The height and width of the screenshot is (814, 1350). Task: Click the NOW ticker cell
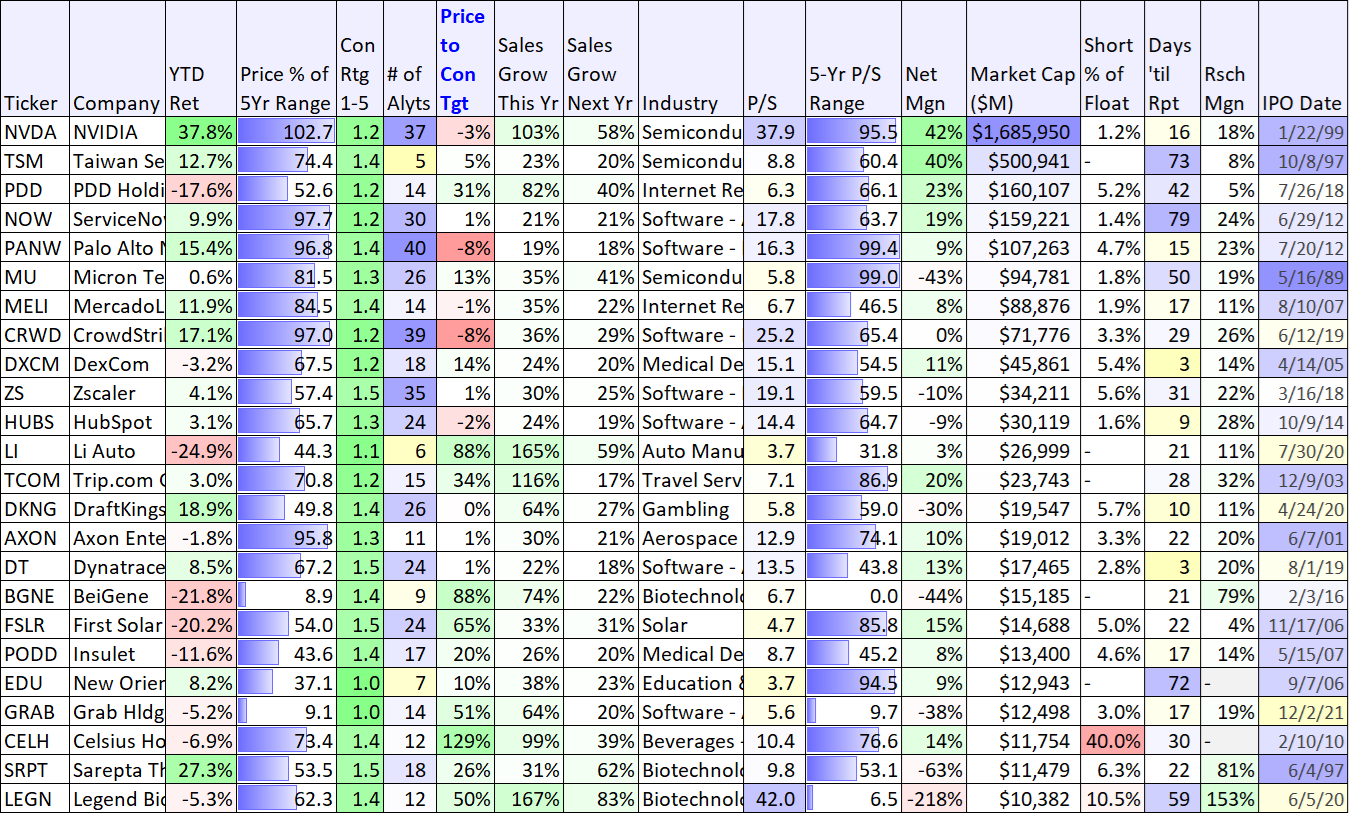click(35, 219)
